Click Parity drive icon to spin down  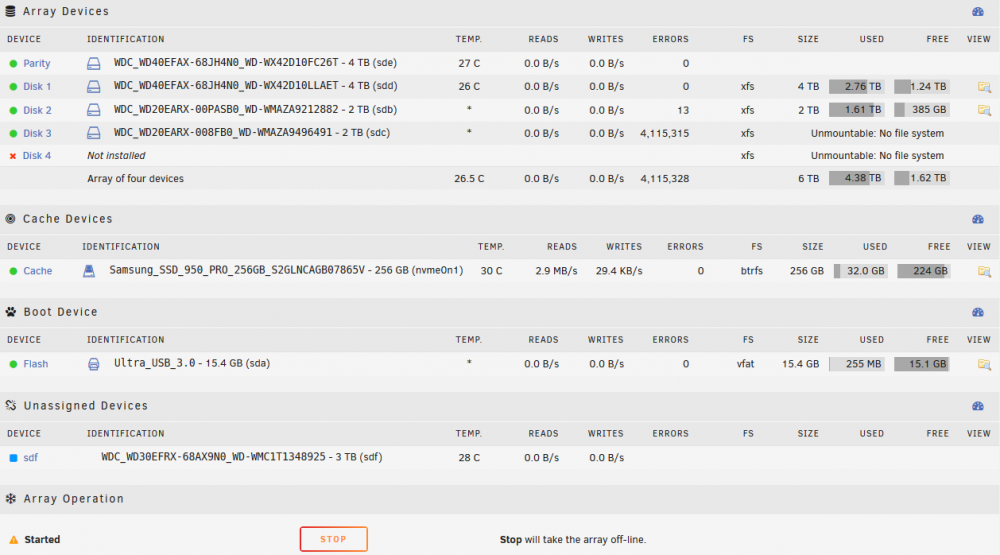point(94,63)
